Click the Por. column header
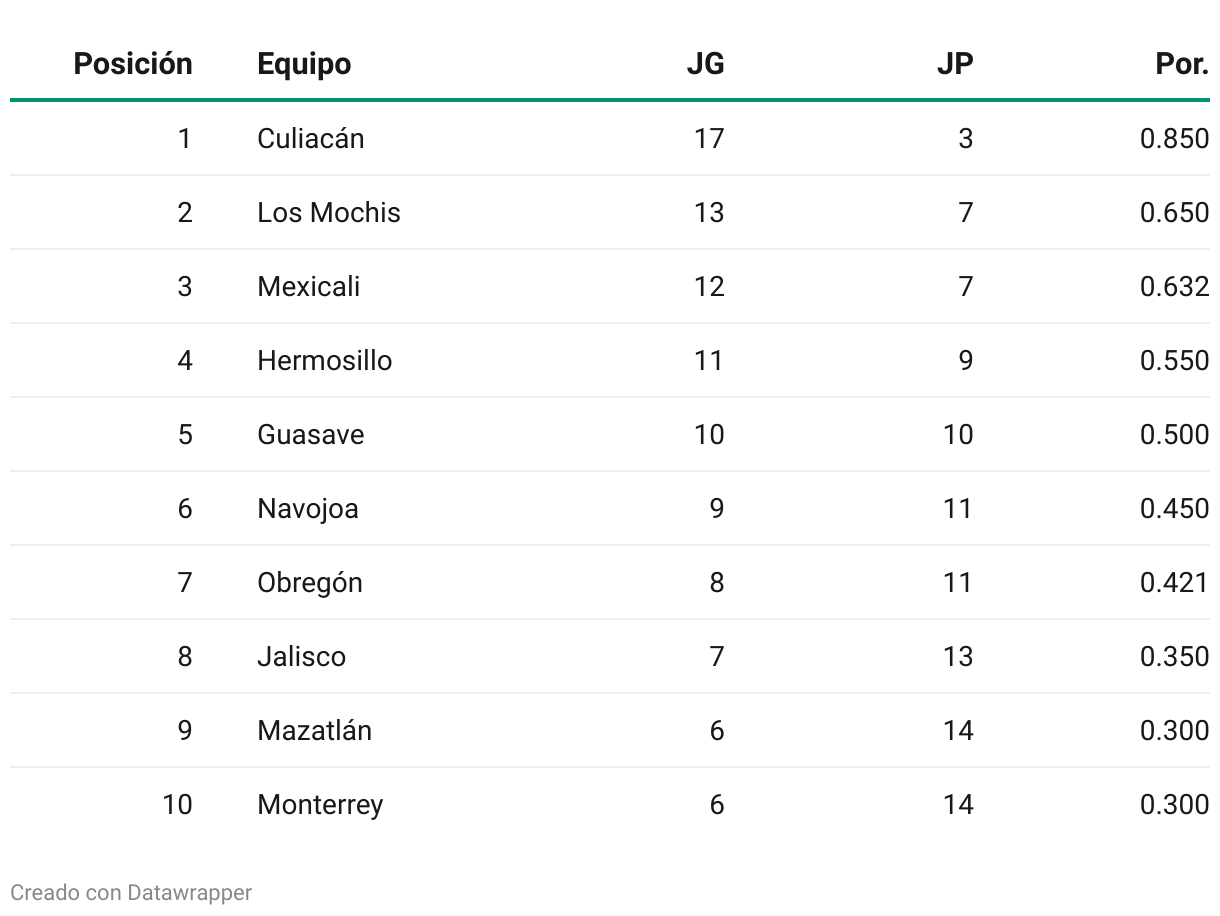This screenshot has width=1220, height=916. pyautogui.click(x=1182, y=64)
